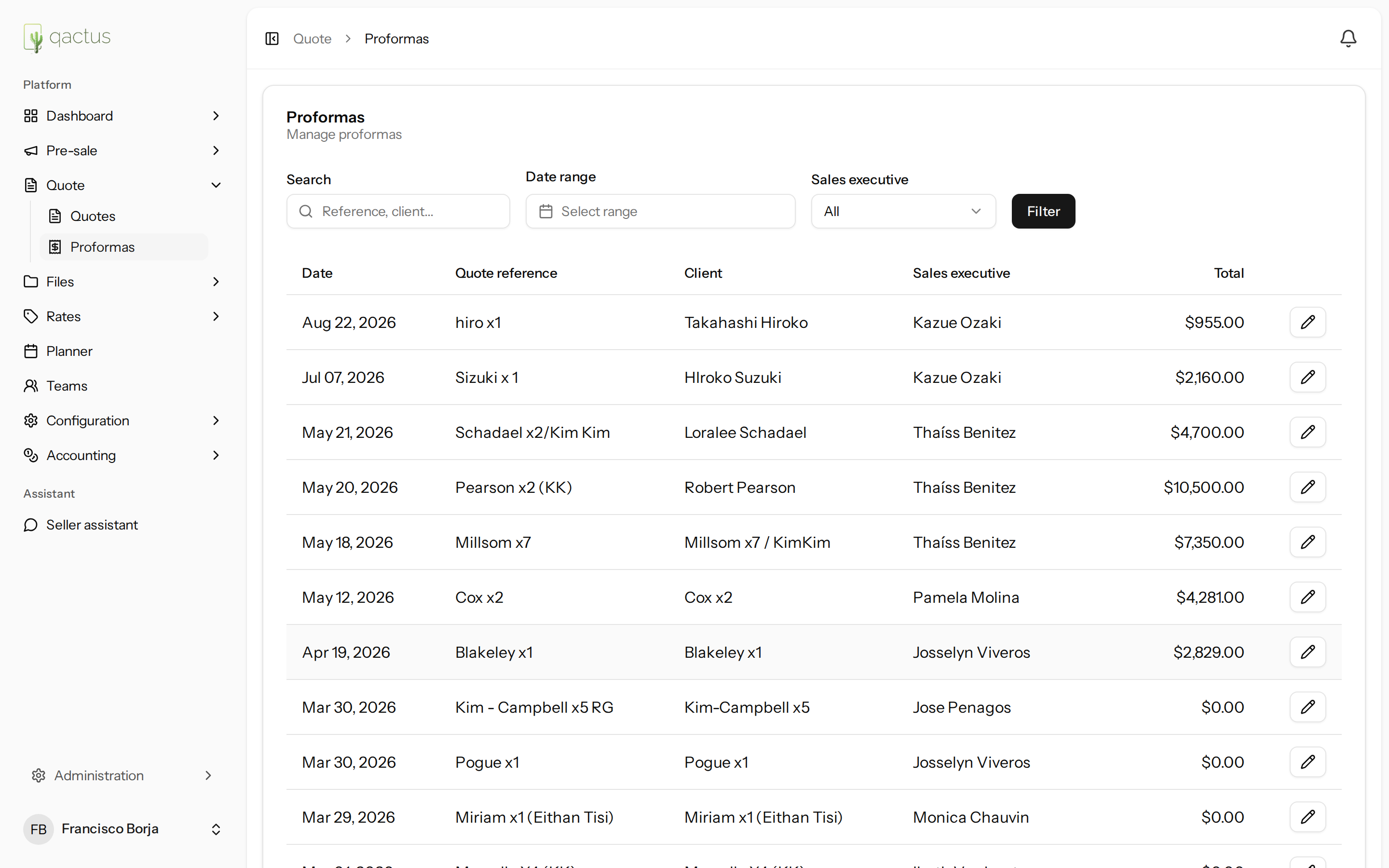Click the Planner calendar icon
1389x868 pixels.
31,352
